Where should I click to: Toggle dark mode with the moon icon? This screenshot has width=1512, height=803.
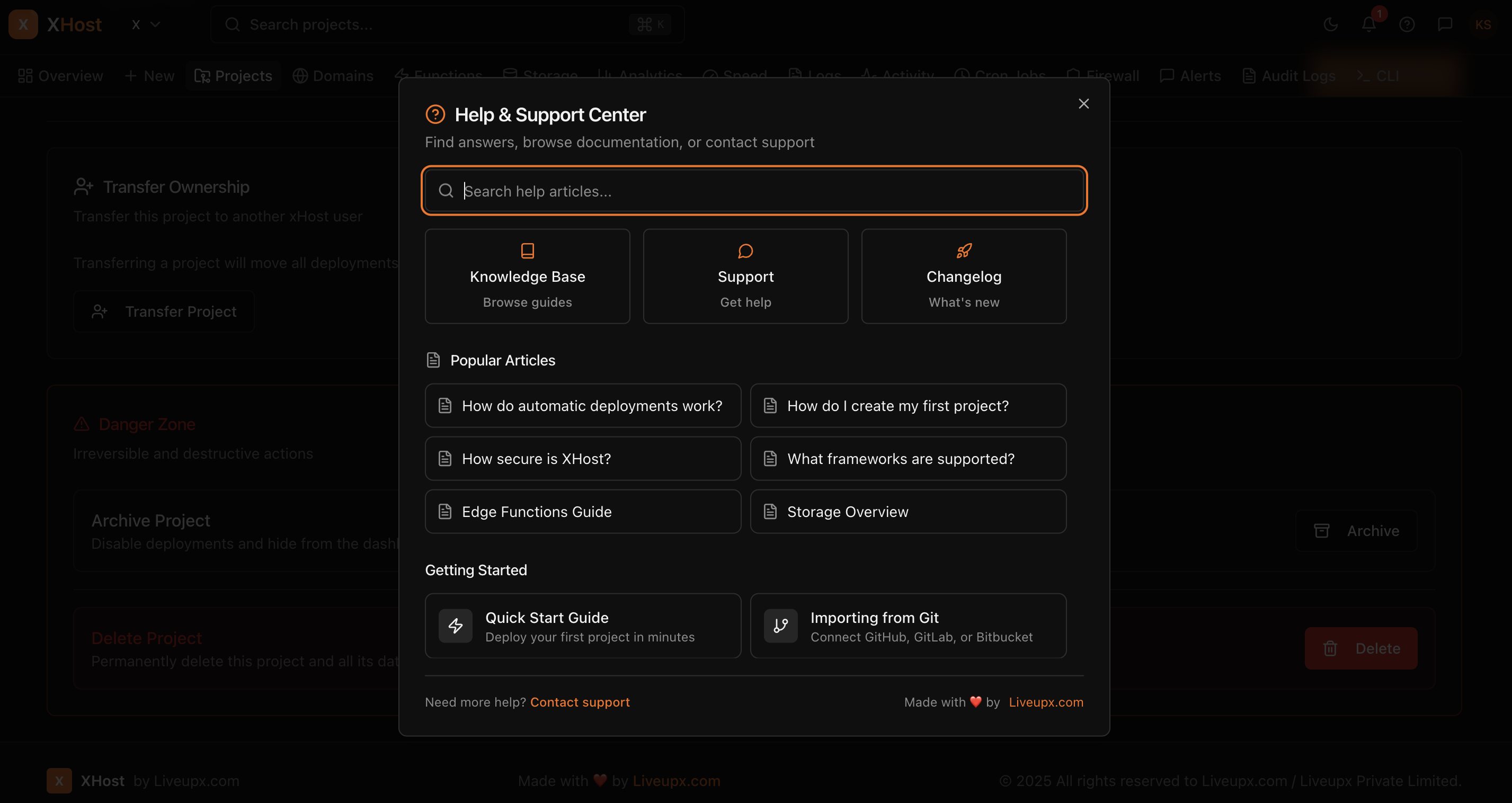1331,24
